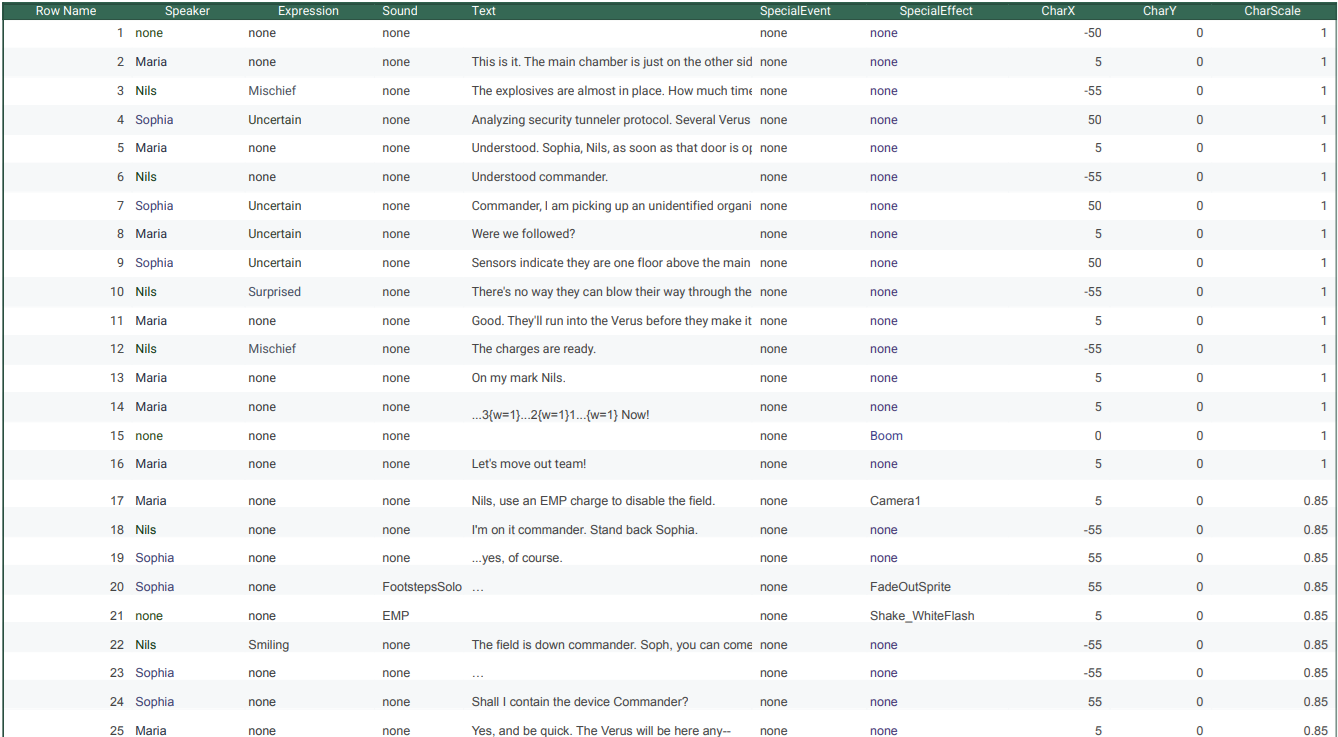Image resolution: width=1338 pixels, height=737 pixels.
Task: Click the "Let's move out team!" text cell
Action: tap(528, 464)
